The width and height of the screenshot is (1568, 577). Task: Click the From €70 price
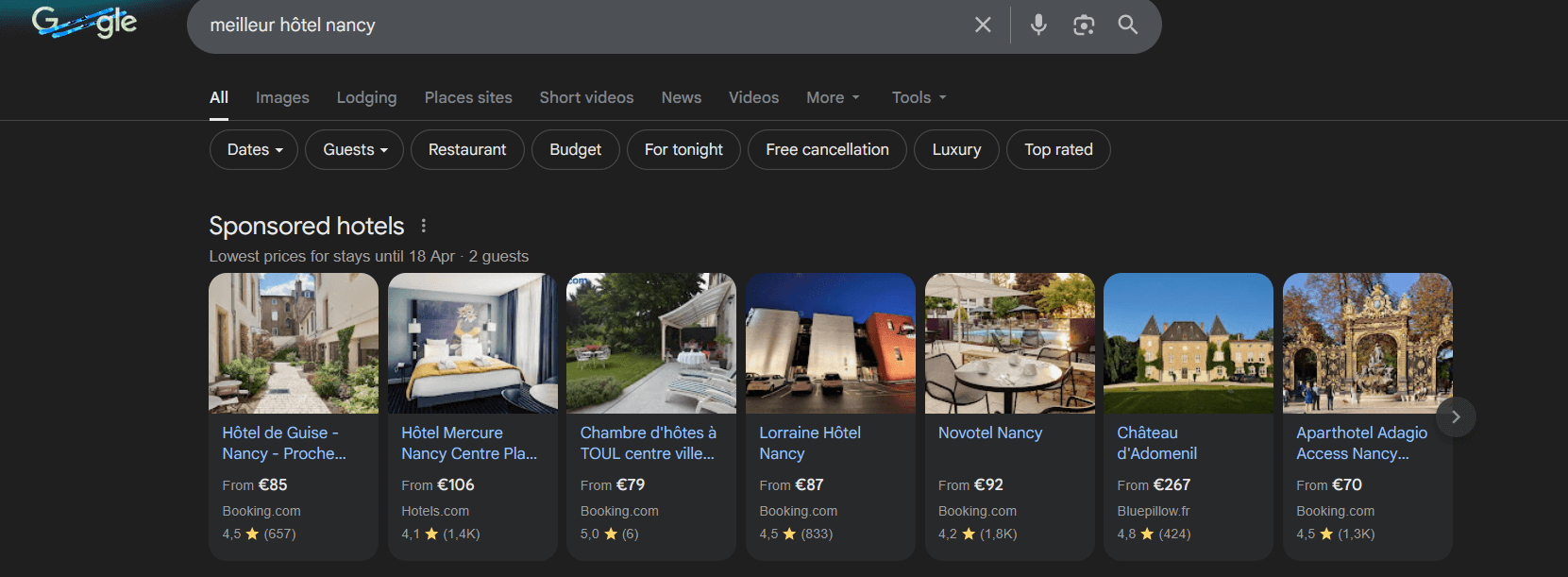coord(1329,484)
